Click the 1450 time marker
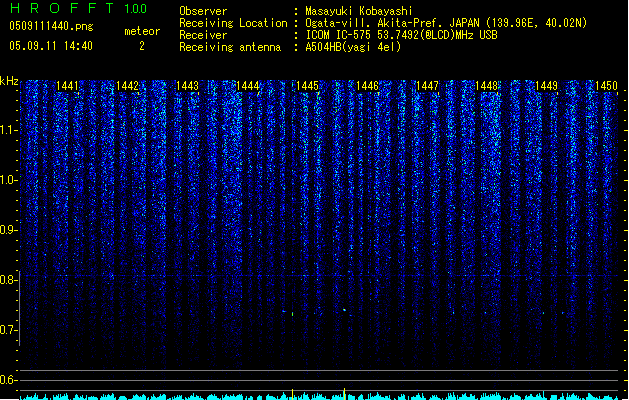Screen dimensions: 629x400 pos(606,86)
